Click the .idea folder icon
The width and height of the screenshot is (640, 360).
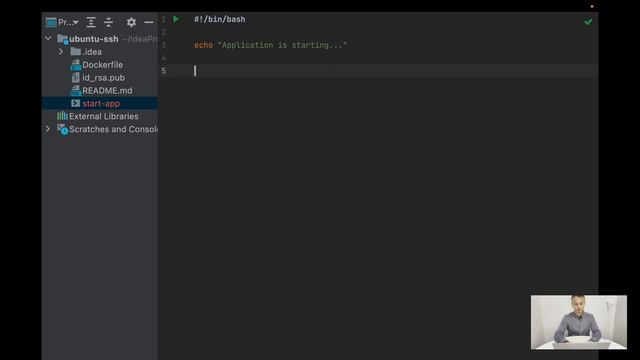point(76,51)
